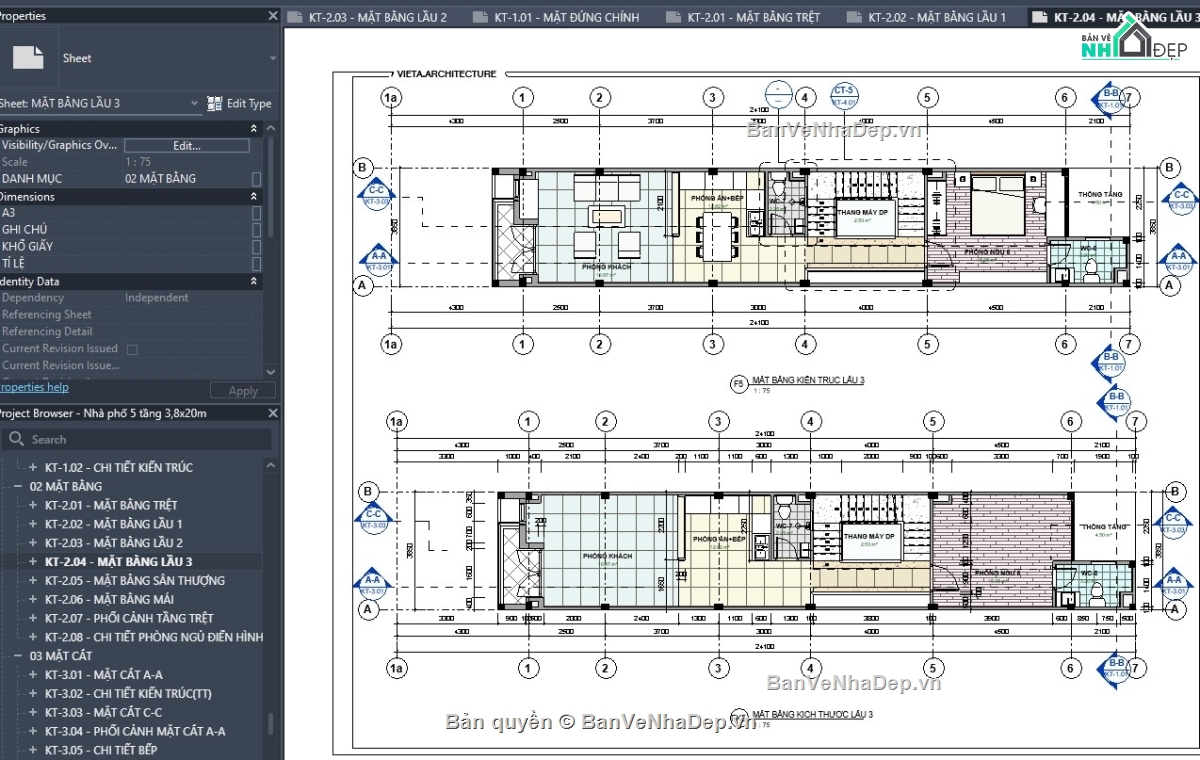The width and height of the screenshot is (1200, 760).
Task: Collapse the 02 MẶT BẰNG tree node
Action: tap(17, 486)
